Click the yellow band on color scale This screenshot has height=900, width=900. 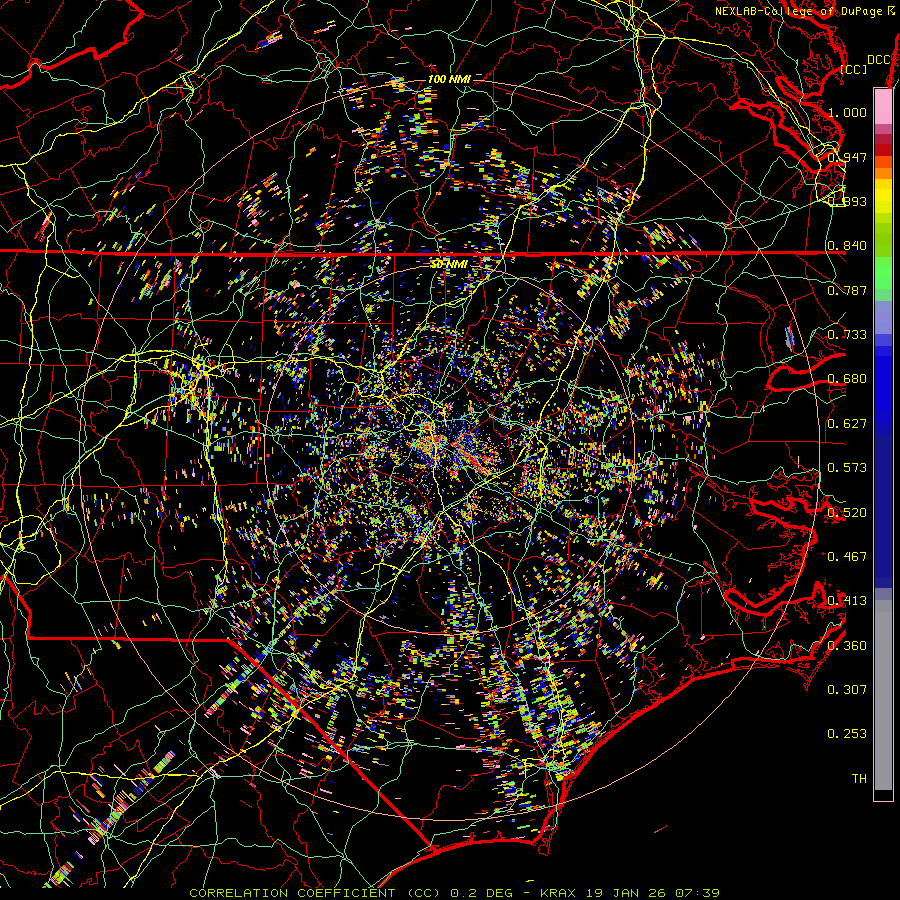(883, 196)
